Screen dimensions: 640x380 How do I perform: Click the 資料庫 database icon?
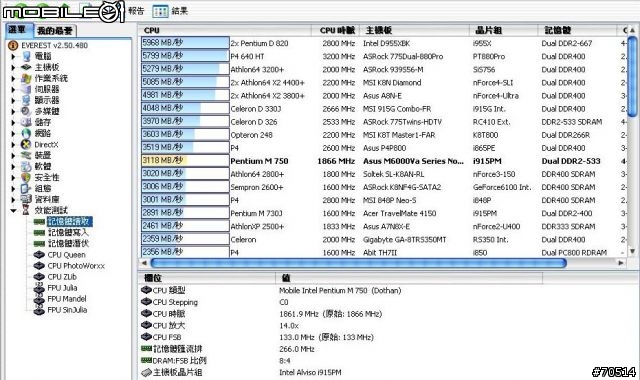pyautogui.click(x=27, y=199)
